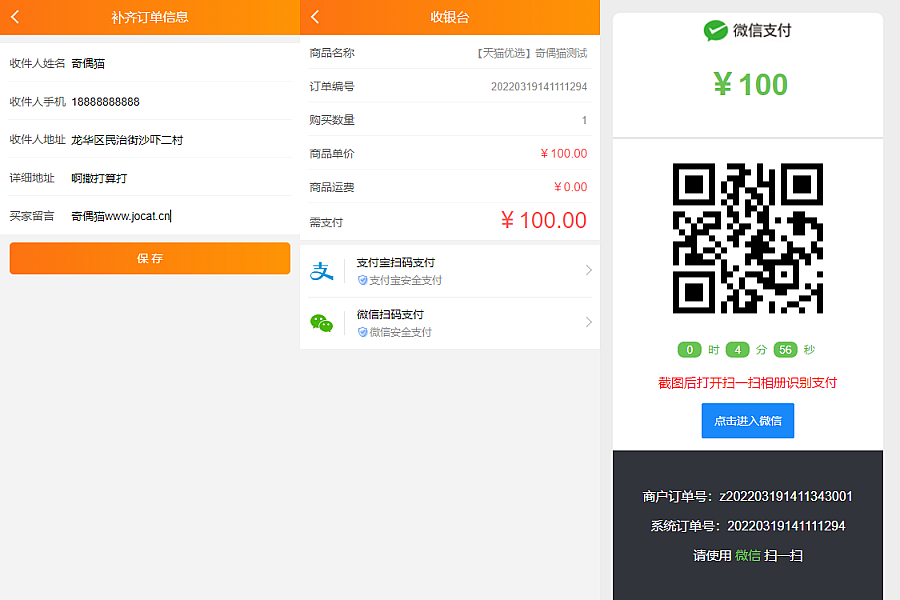Click the 购买数量 value 1
This screenshot has height=600, width=900.
584,121
